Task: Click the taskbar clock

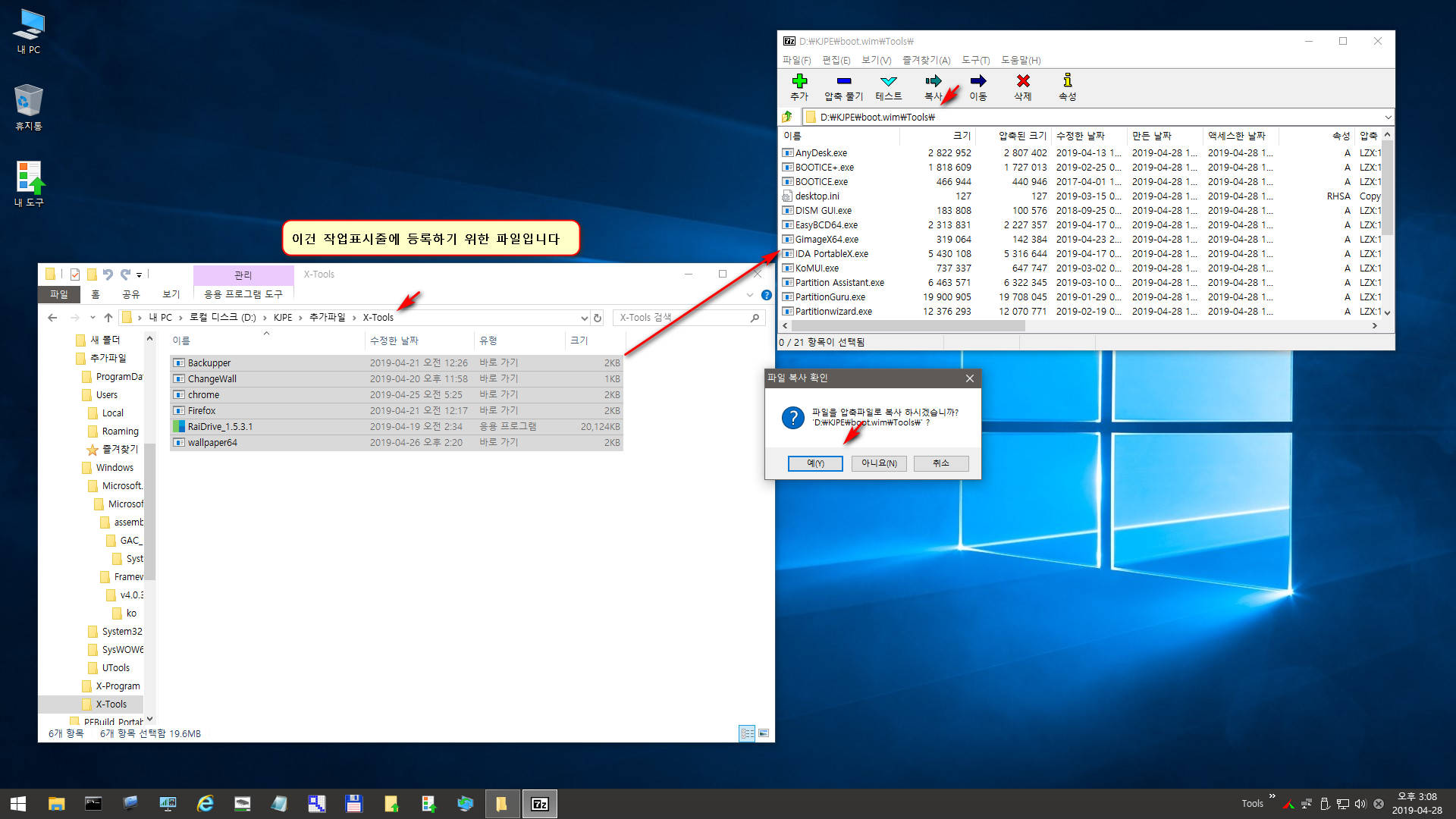Action: click(1417, 804)
